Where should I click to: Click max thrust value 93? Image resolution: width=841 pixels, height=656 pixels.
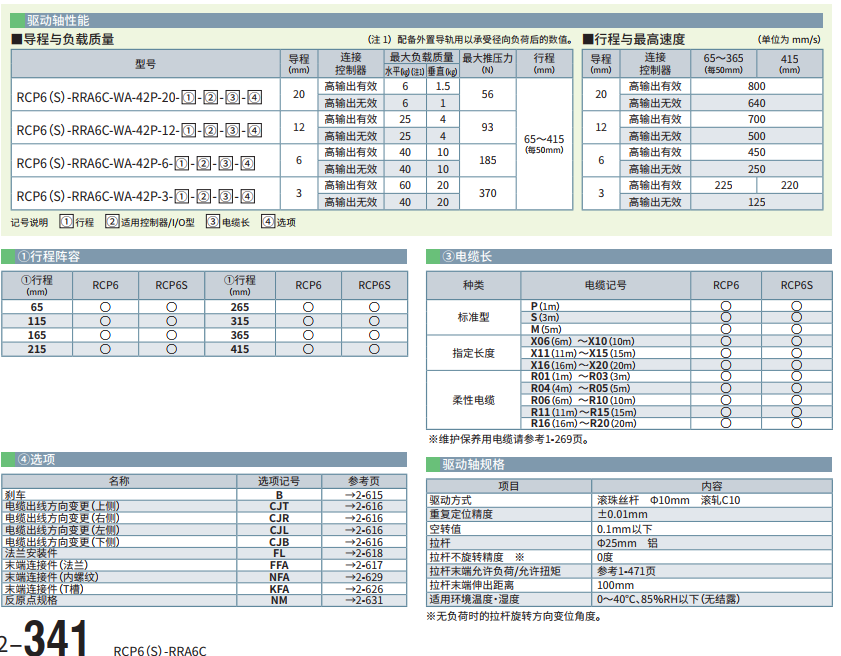(487, 127)
